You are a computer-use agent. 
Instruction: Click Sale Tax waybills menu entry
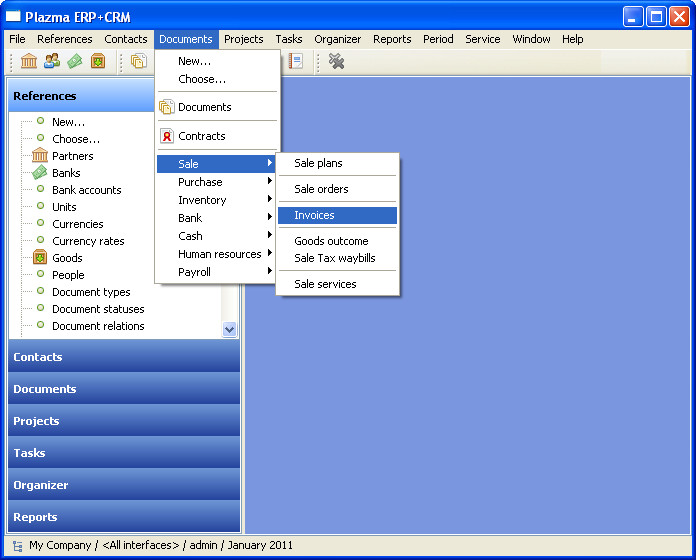[x=334, y=258]
